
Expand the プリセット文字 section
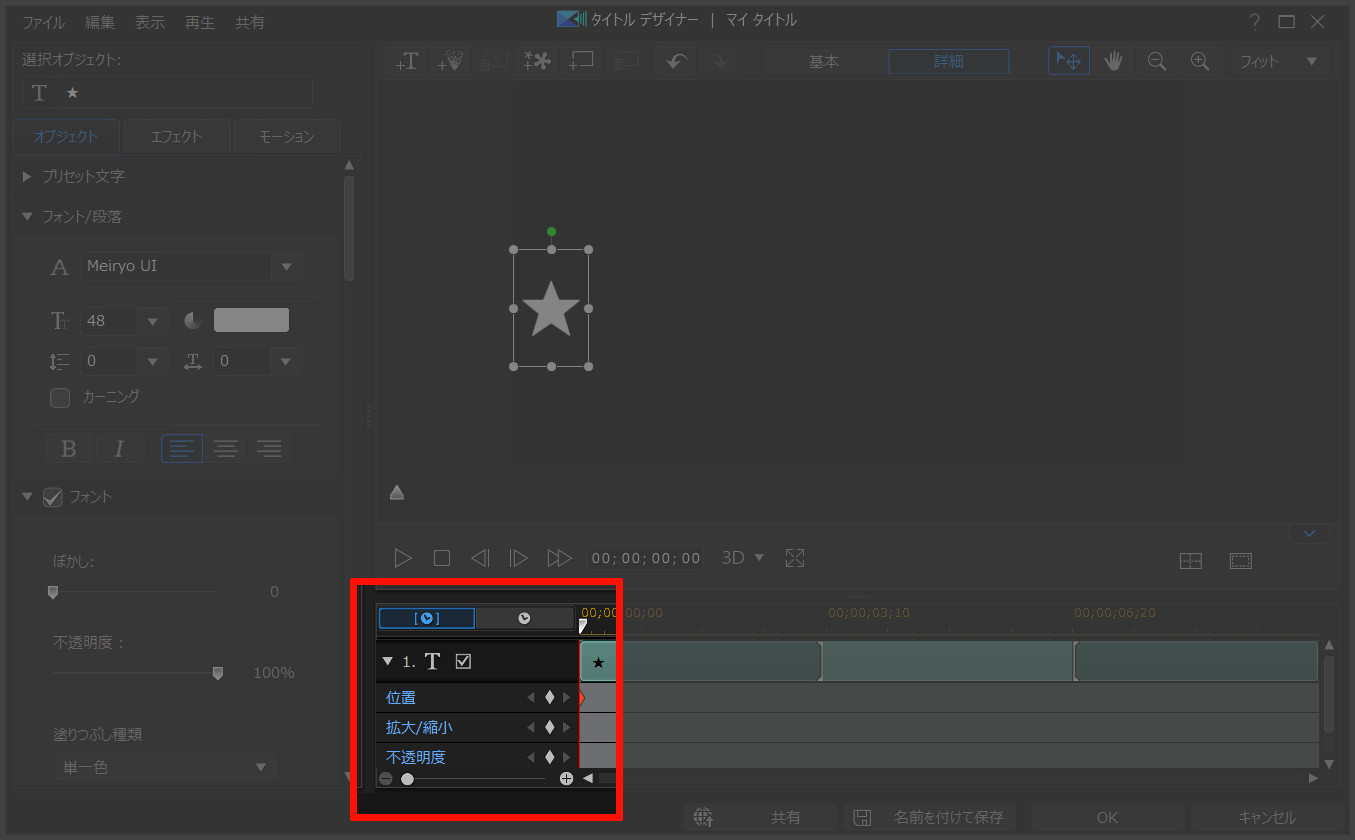27,176
